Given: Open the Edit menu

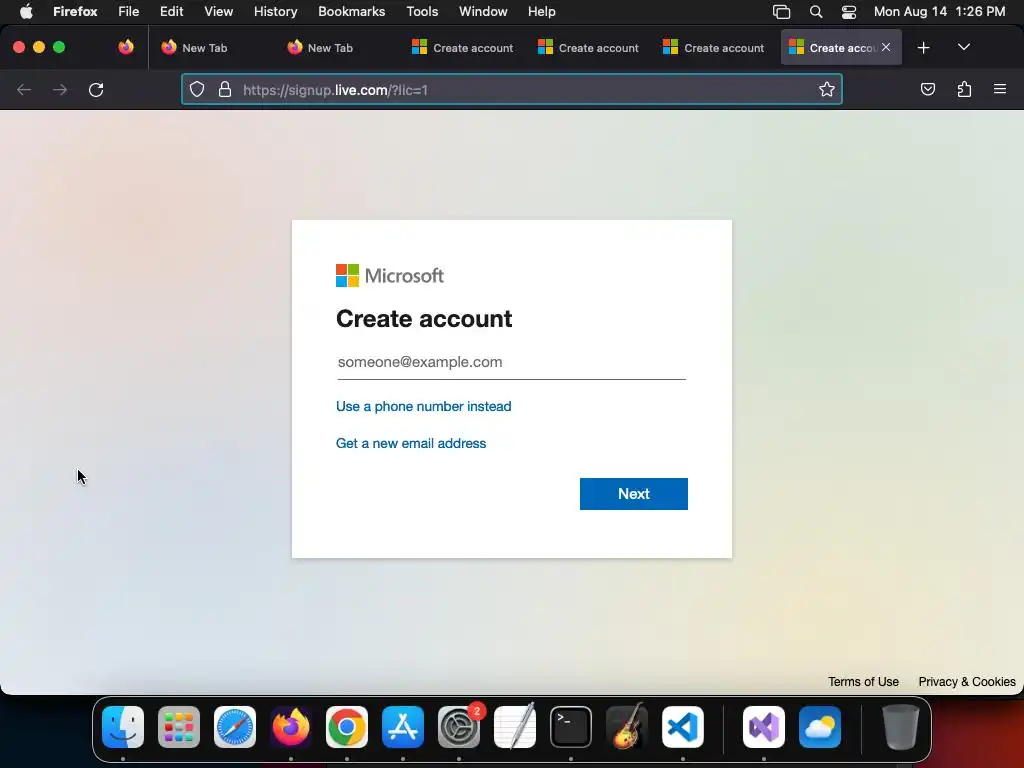Looking at the screenshot, I should [171, 12].
